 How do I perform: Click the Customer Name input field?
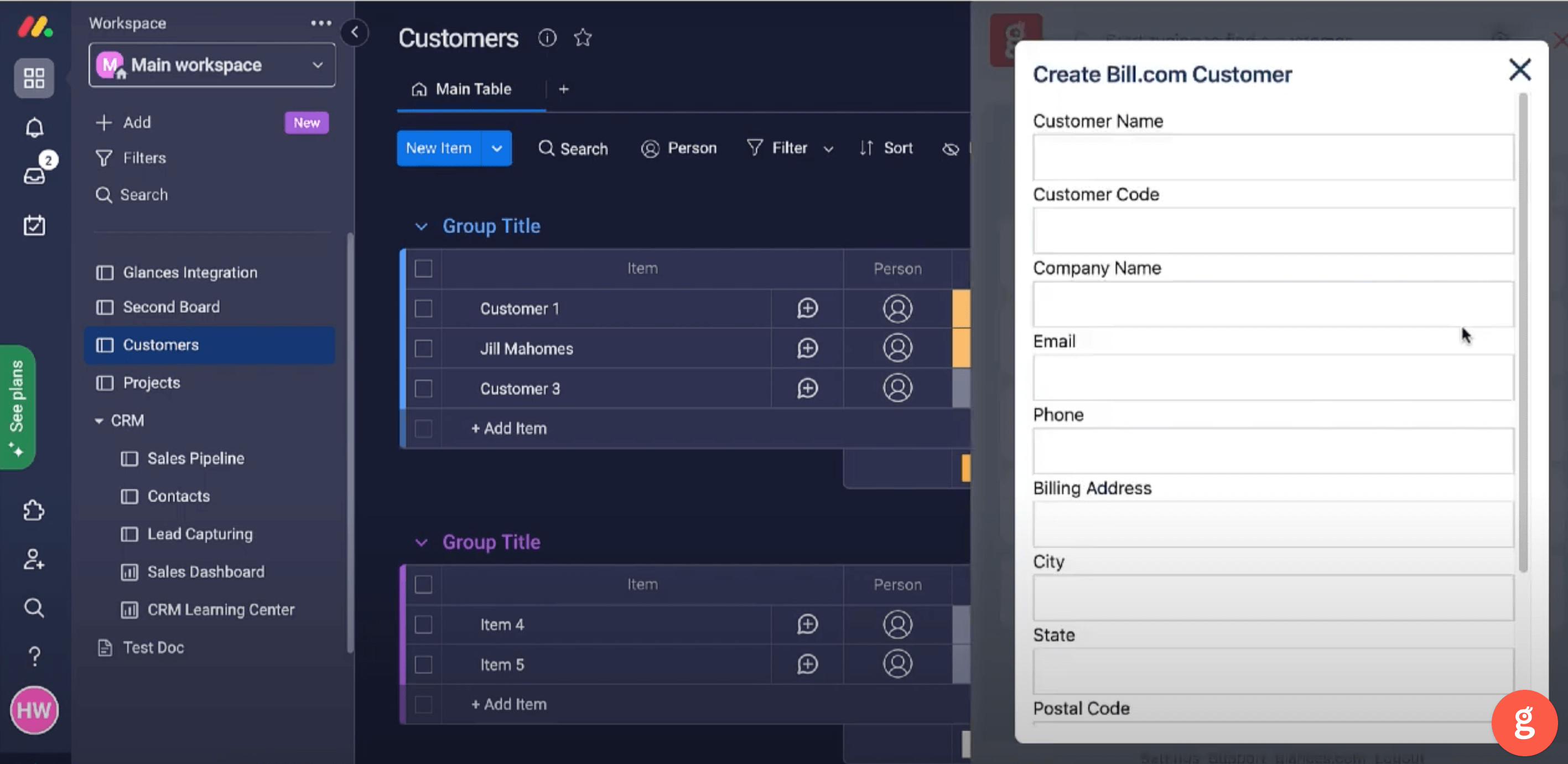[x=1273, y=157]
